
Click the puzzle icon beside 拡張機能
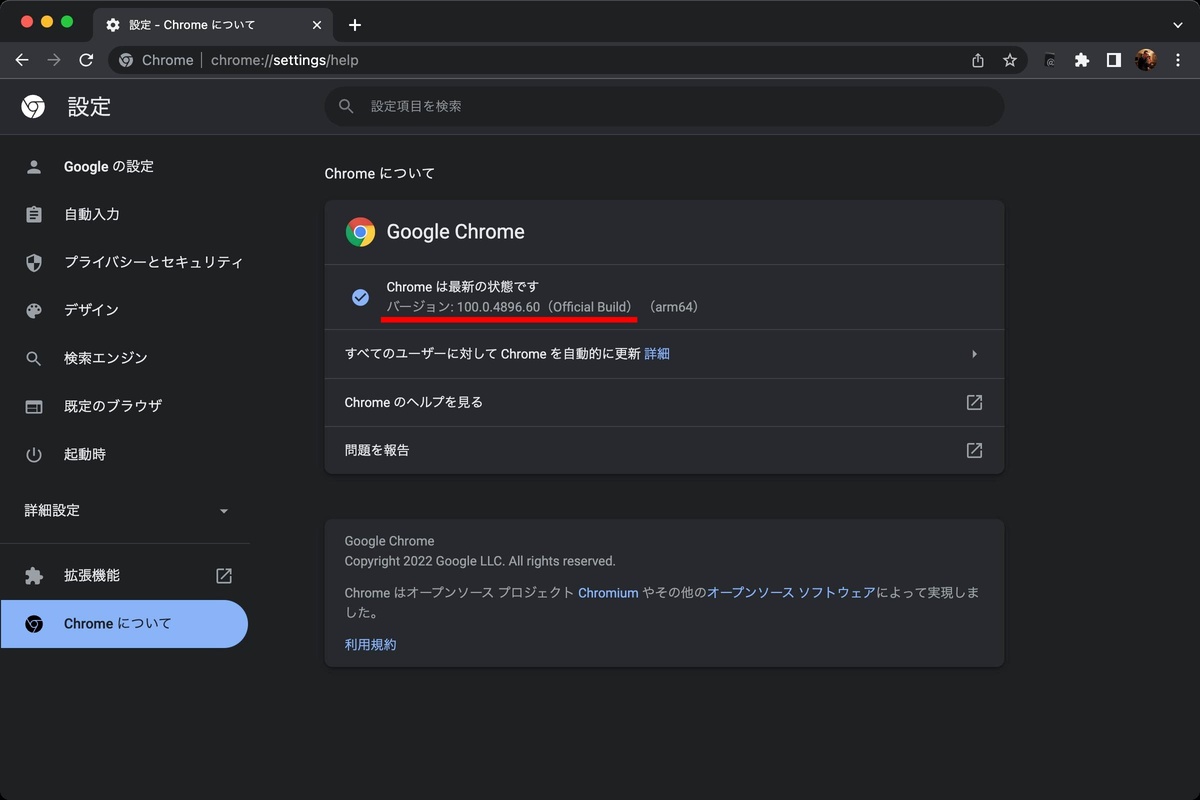[x=34, y=576]
